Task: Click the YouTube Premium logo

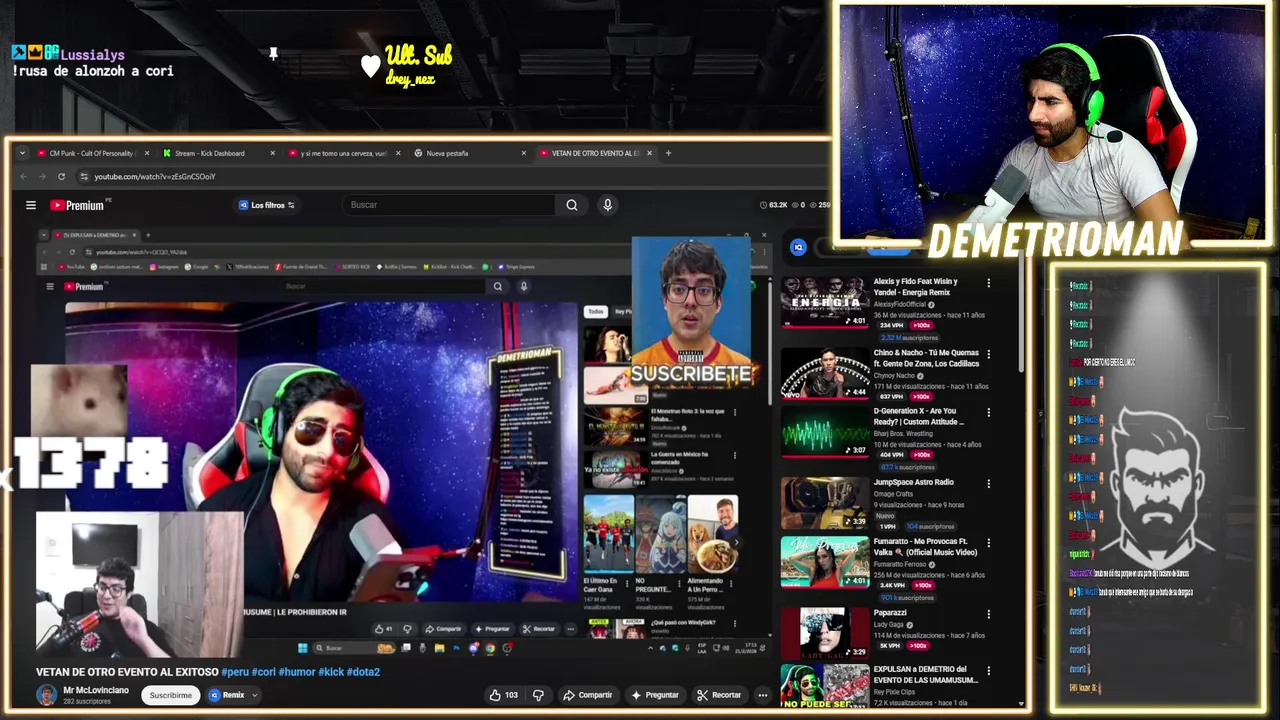Action: (77, 205)
